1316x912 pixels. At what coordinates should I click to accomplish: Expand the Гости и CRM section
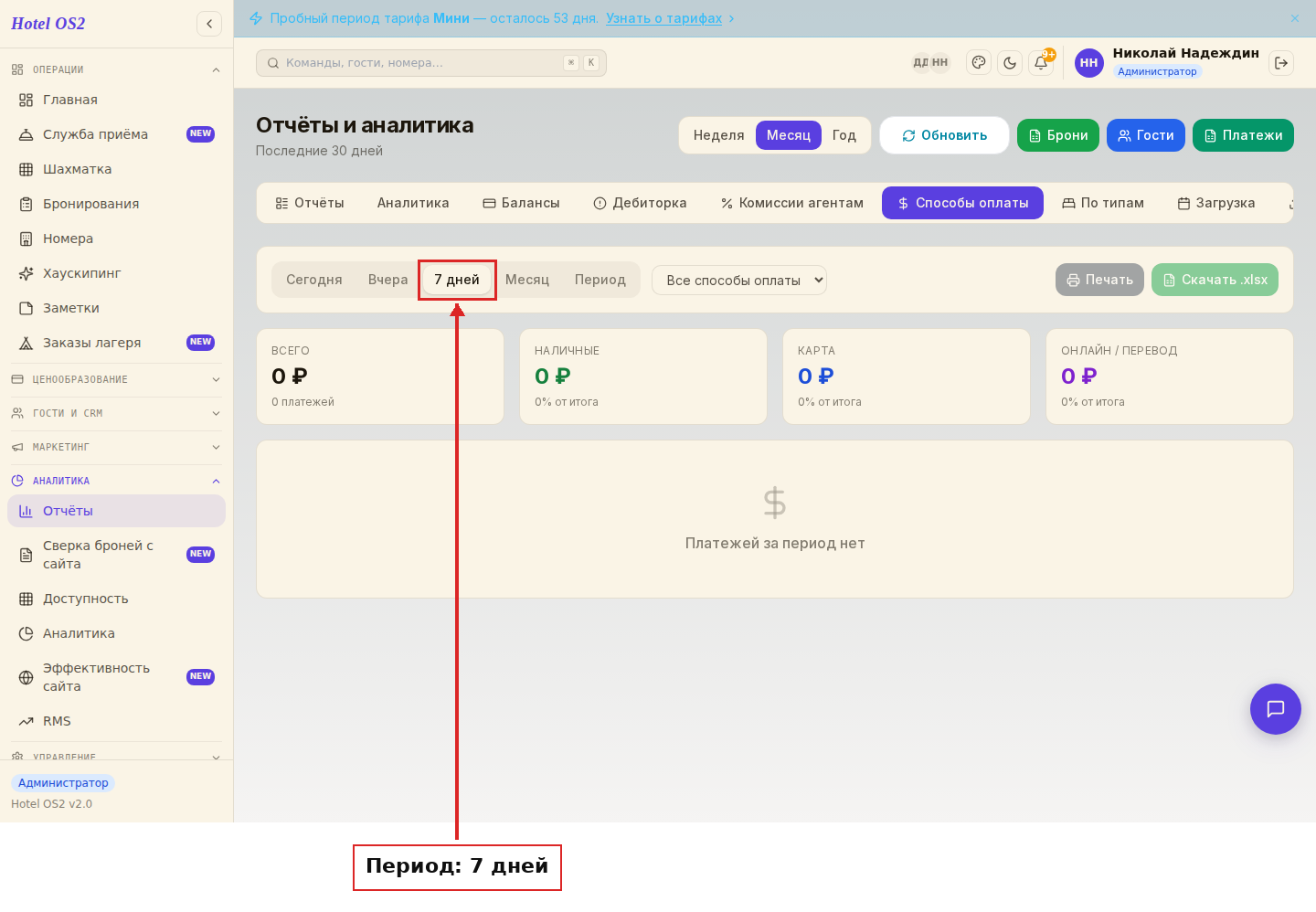click(x=117, y=413)
